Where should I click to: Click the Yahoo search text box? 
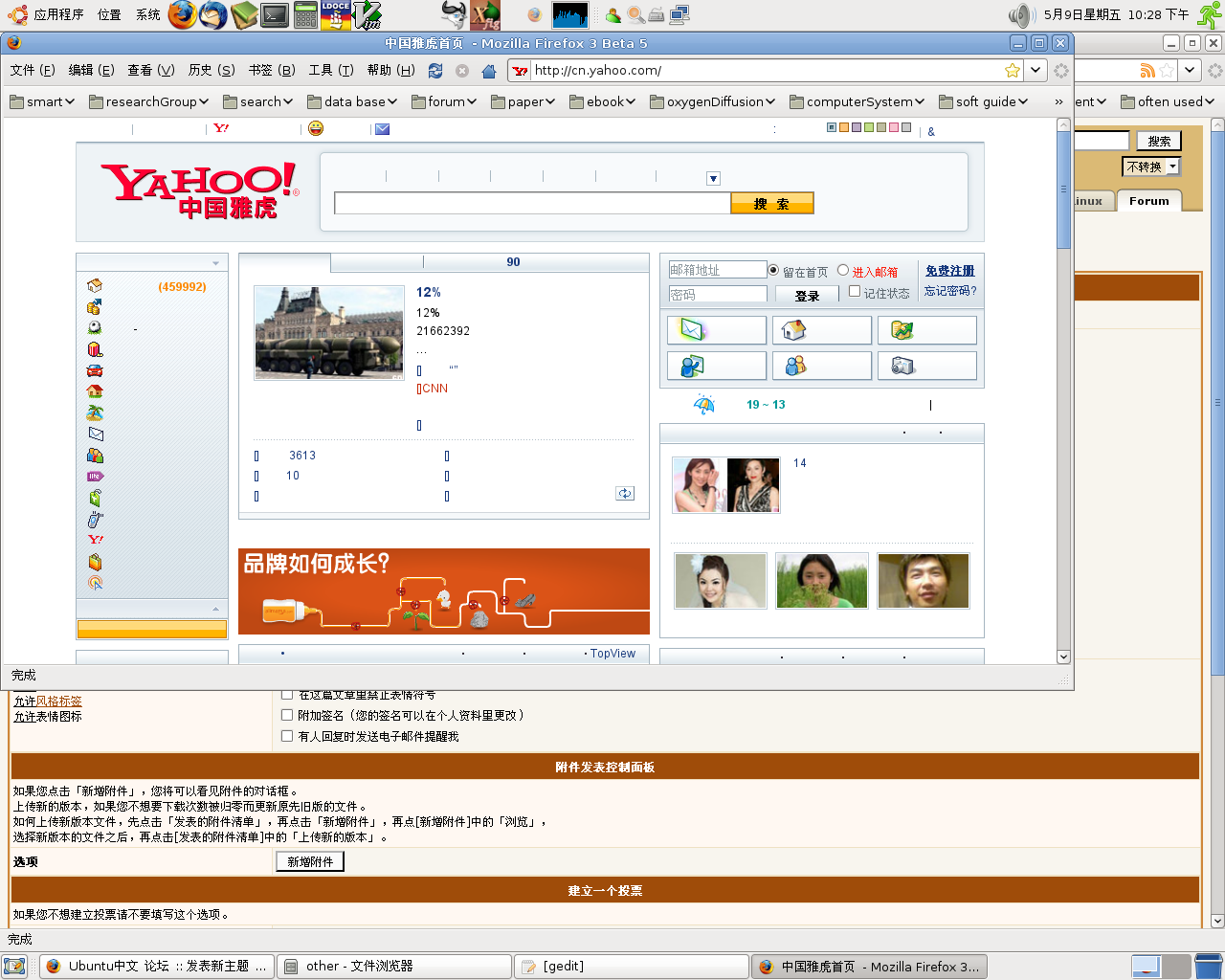[x=532, y=203]
